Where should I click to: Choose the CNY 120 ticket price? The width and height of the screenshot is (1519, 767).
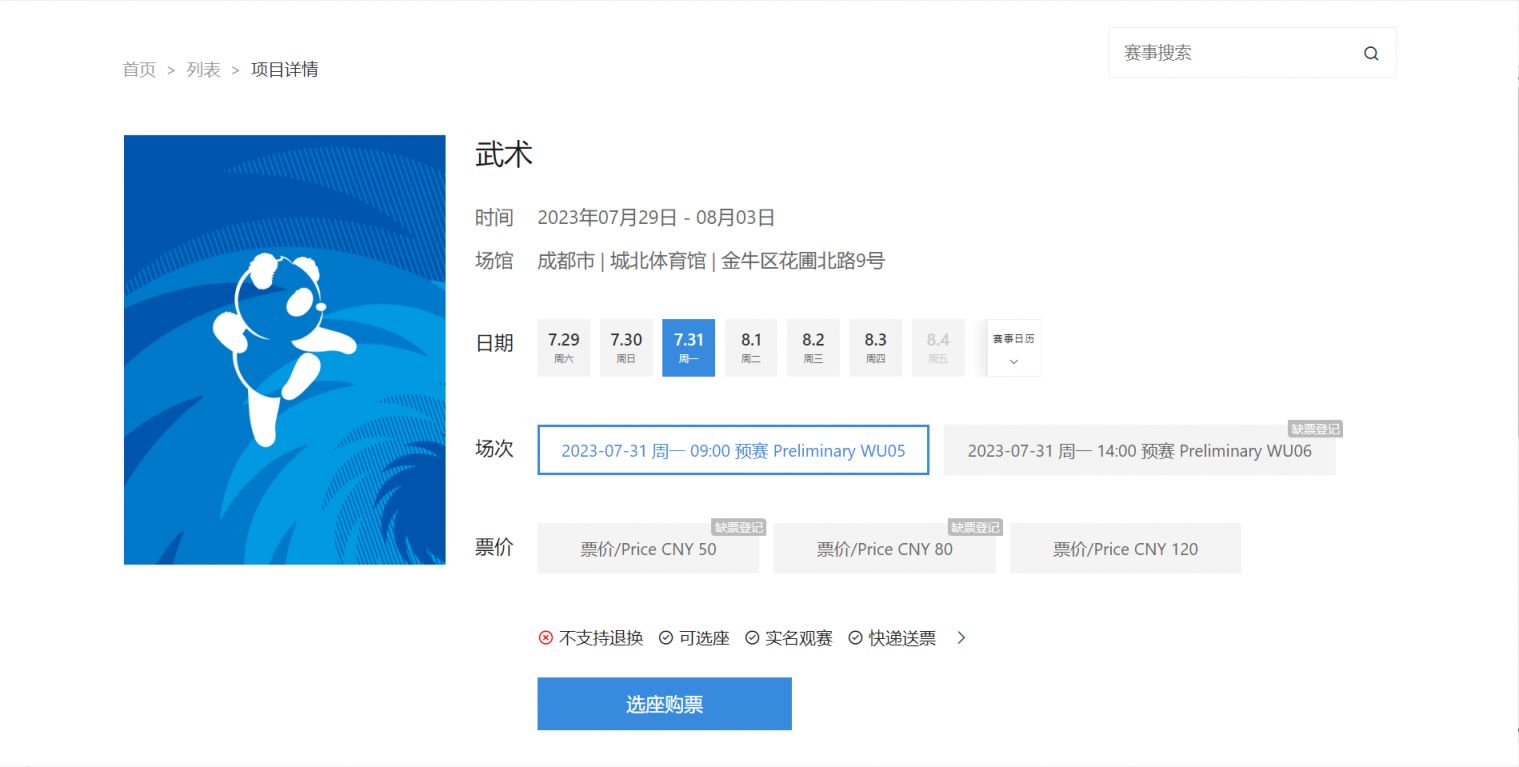click(x=1125, y=548)
